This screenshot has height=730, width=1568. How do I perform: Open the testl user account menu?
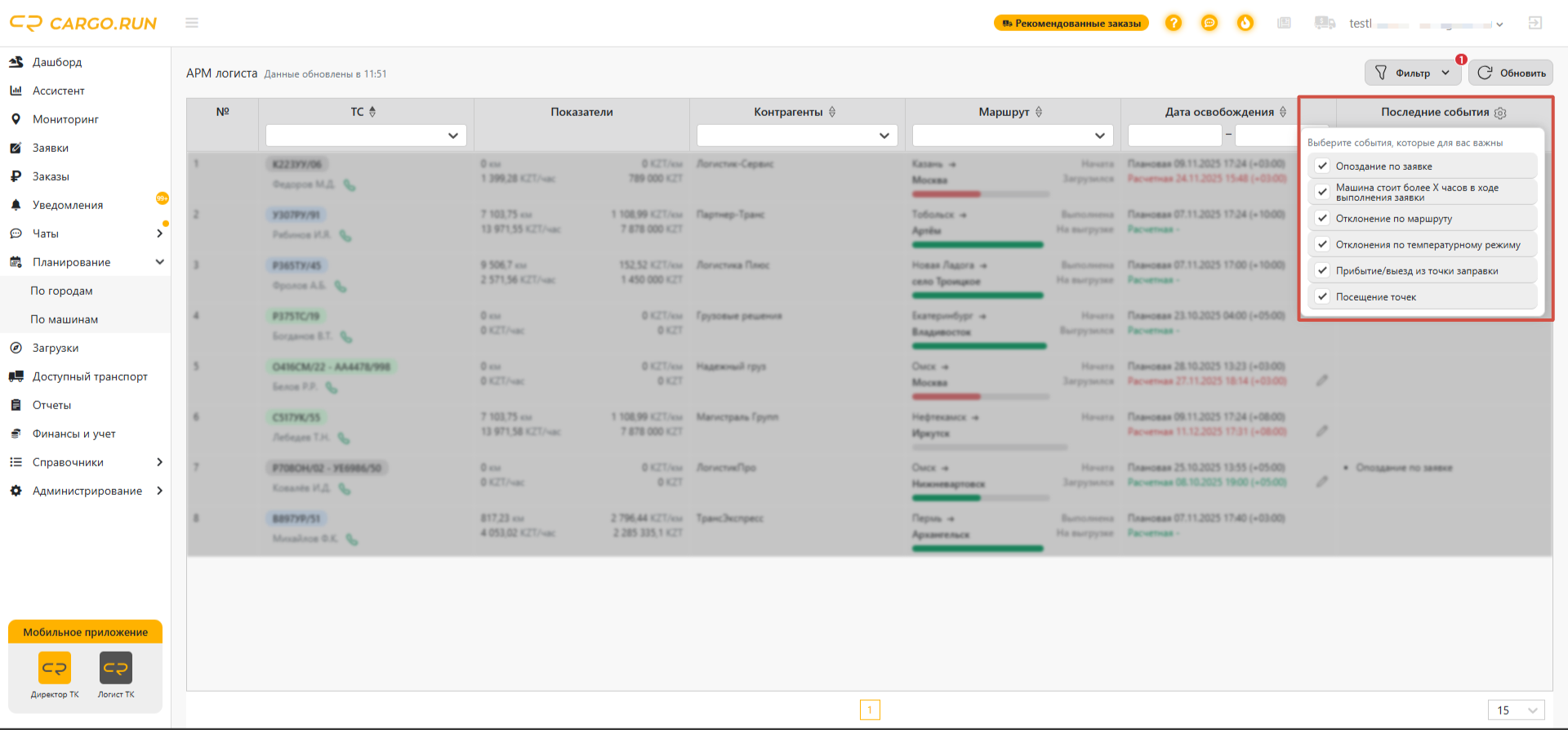[1426, 24]
